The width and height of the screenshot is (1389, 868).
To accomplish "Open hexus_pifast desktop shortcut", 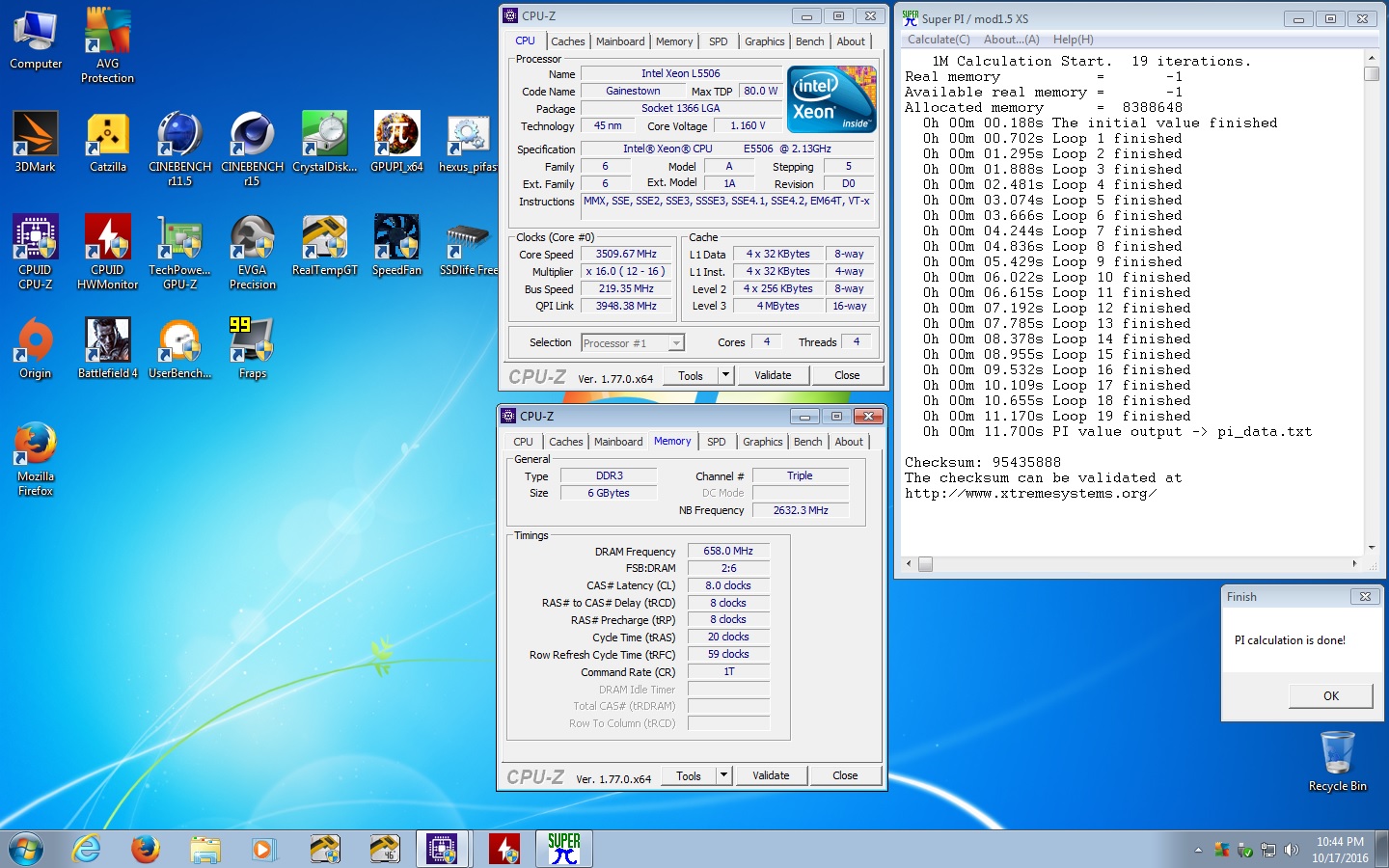I will (x=468, y=142).
